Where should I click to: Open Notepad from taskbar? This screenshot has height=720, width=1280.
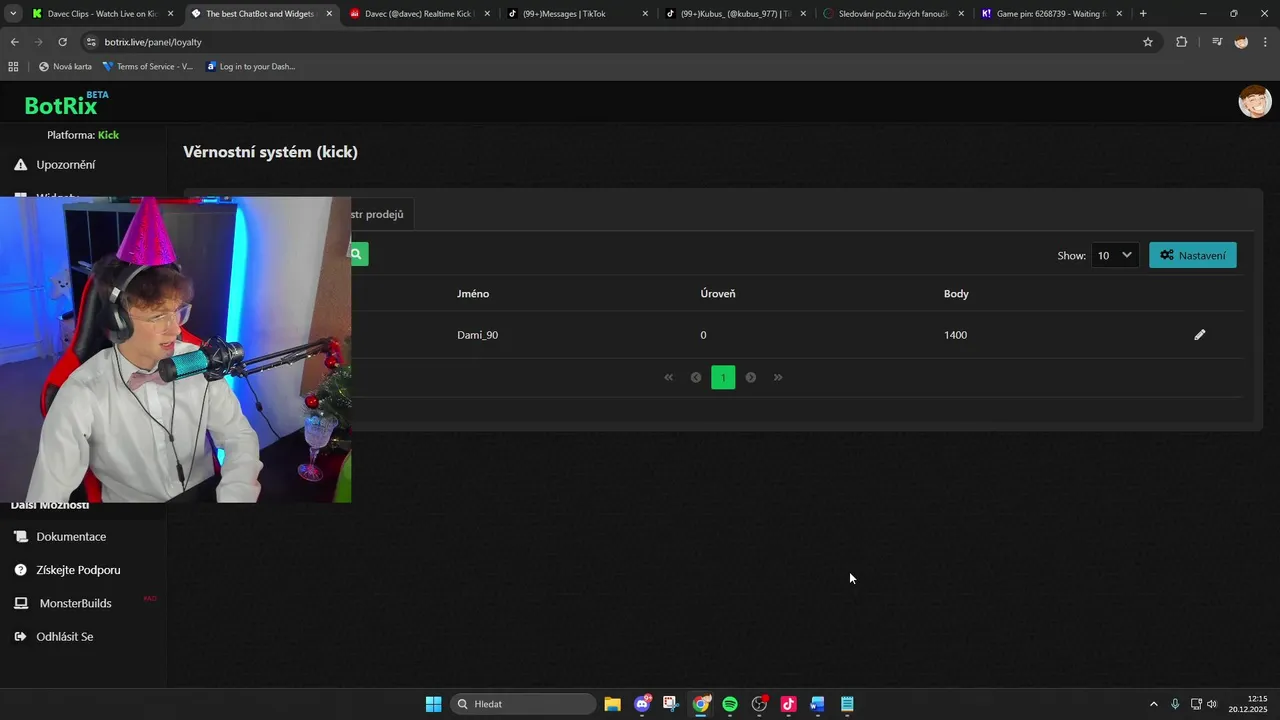pos(847,704)
